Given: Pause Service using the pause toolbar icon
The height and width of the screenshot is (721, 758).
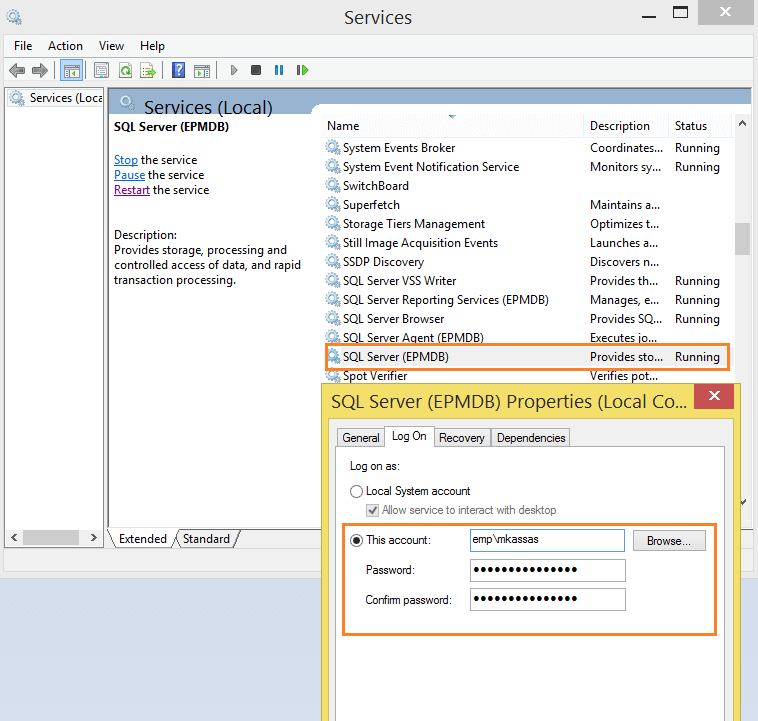Looking at the screenshot, I should [279, 71].
